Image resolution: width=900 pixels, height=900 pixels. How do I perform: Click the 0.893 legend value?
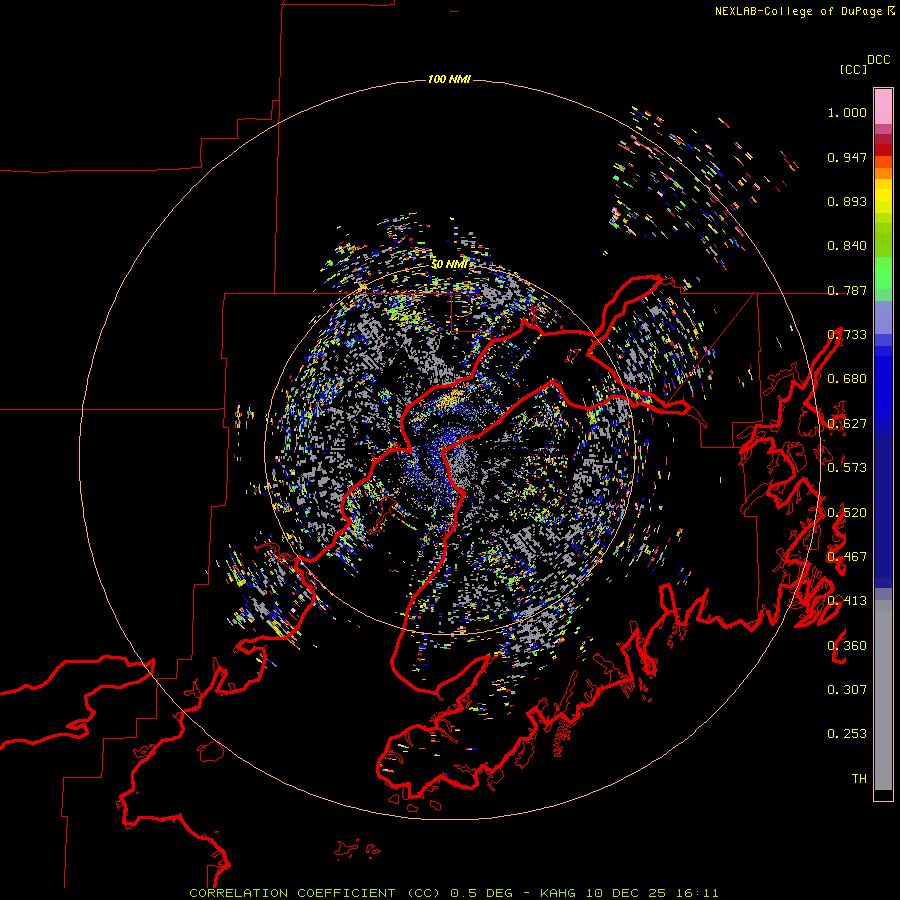tap(847, 201)
